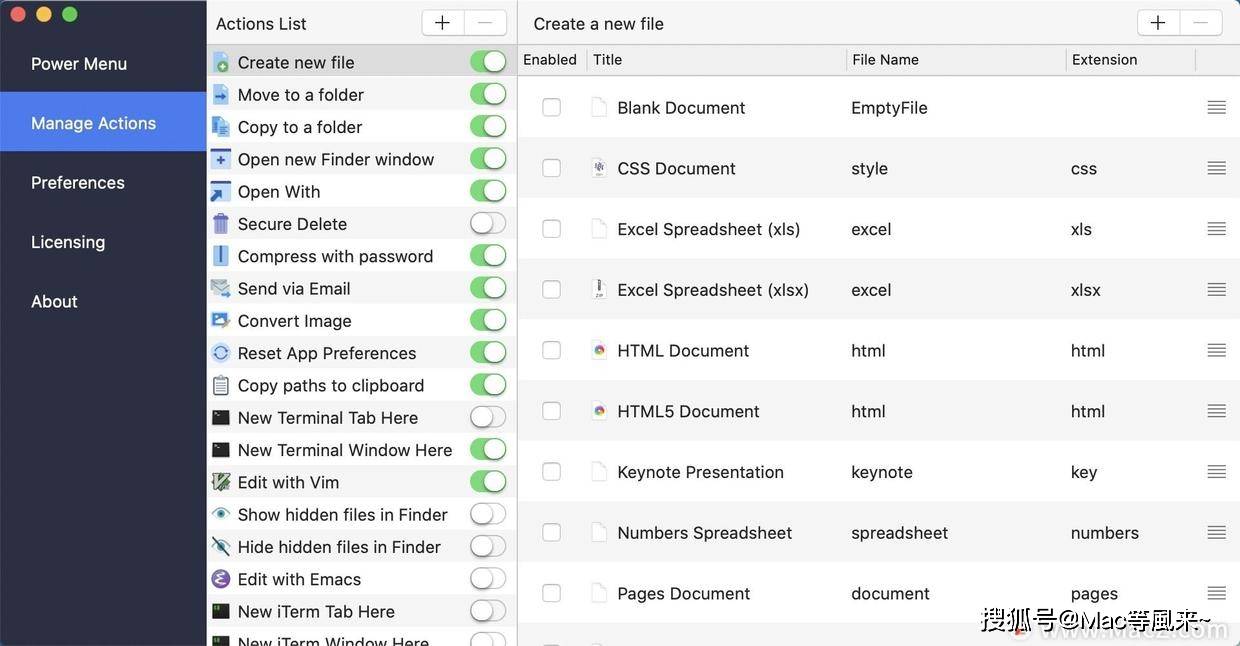Click the Move to a folder icon
Screen dimensions: 1240x646
pos(221,95)
